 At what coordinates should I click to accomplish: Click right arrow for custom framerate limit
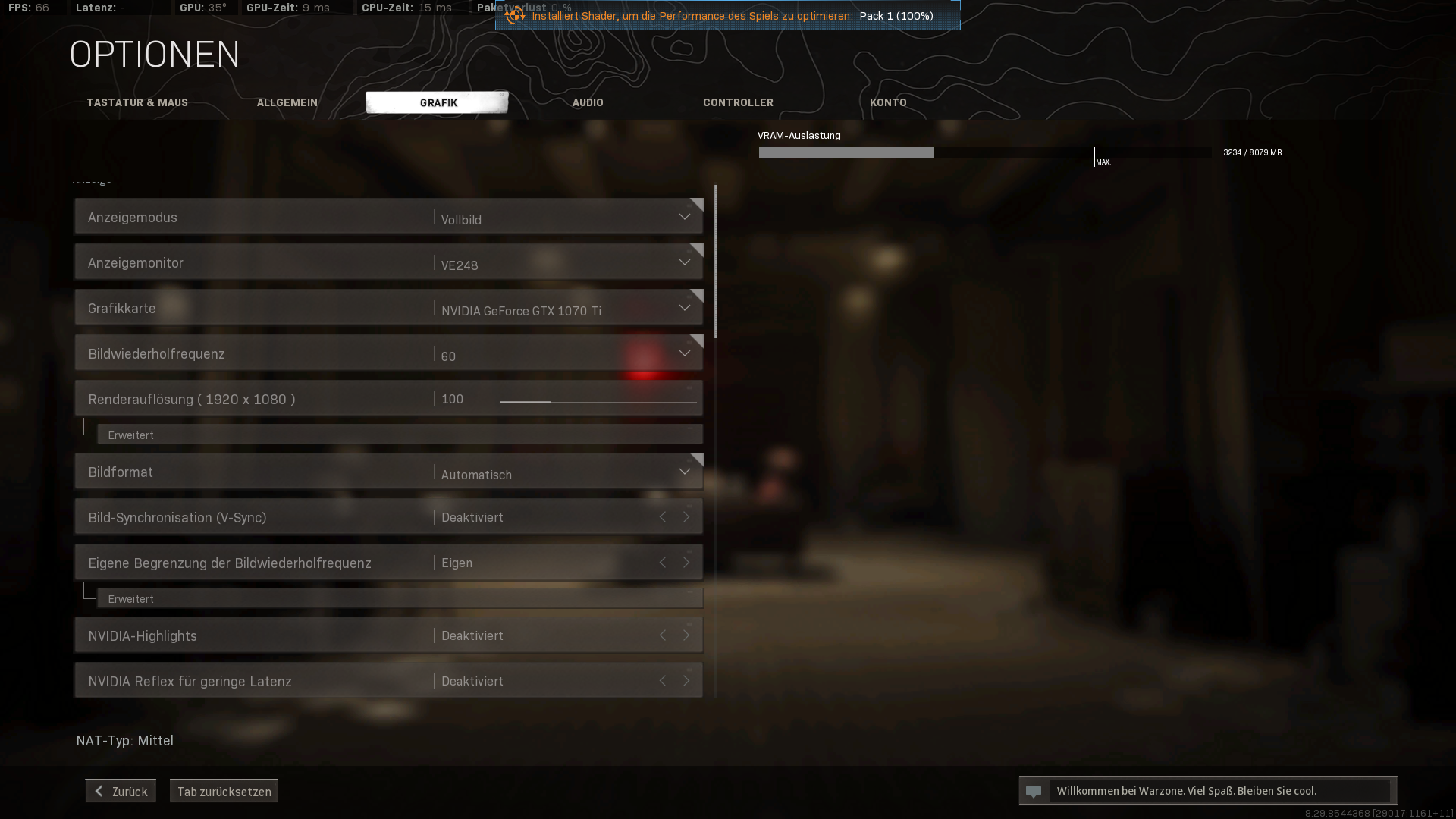click(686, 563)
